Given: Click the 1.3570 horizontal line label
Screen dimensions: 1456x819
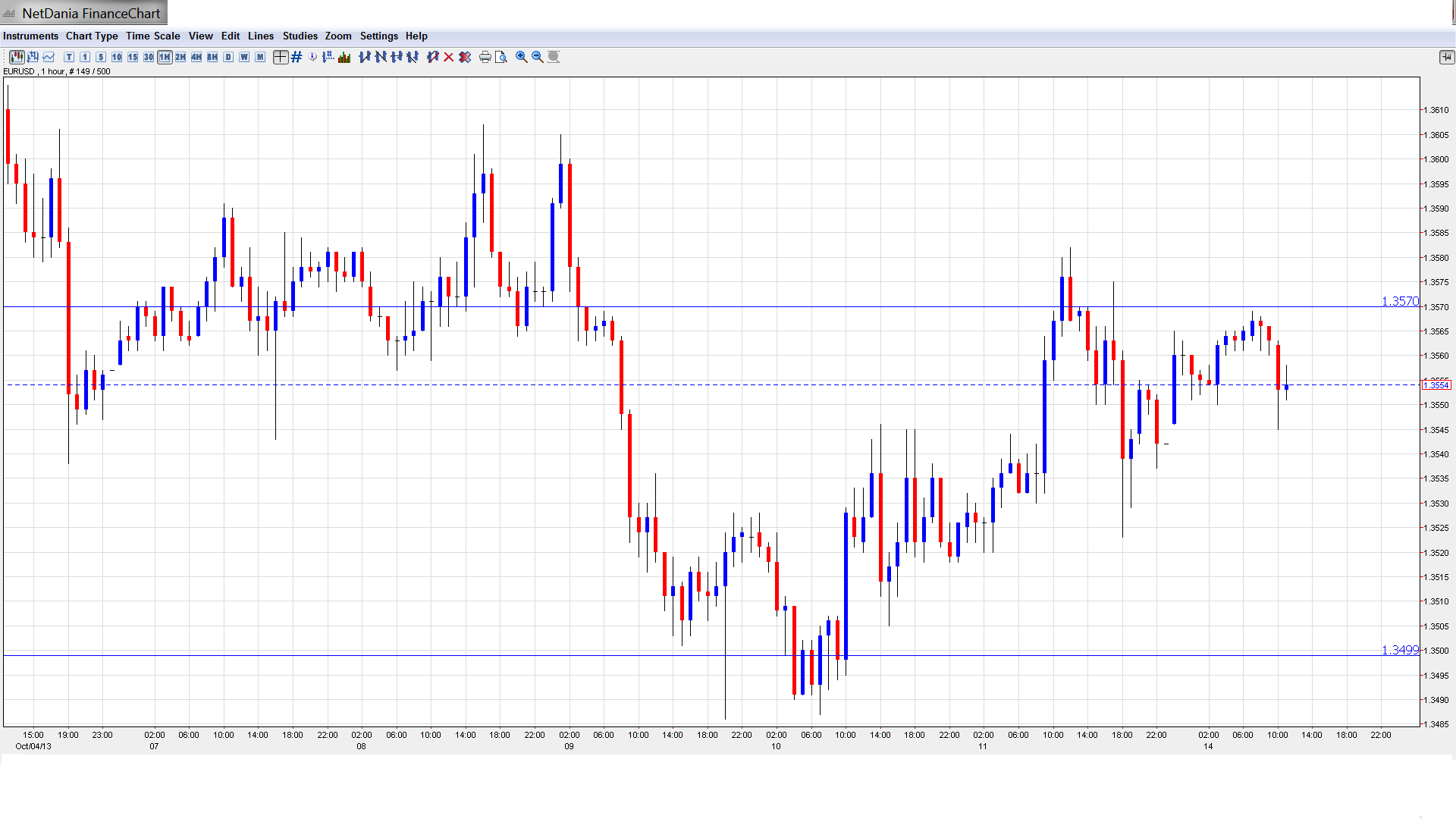Looking at the screenshot, I should click(x=1399, y=301).
